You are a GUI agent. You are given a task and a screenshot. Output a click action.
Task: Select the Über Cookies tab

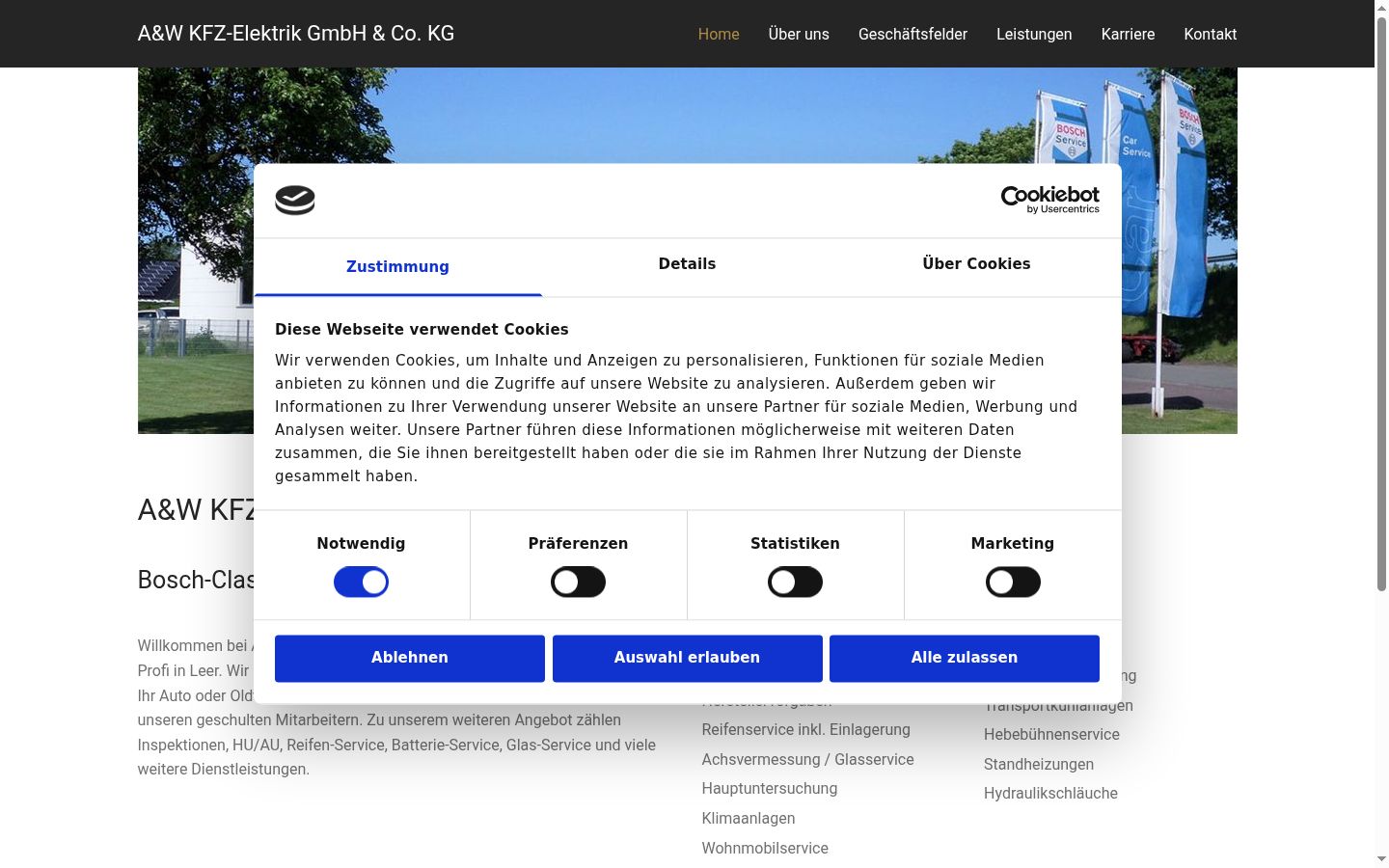[x=976, y=264]
